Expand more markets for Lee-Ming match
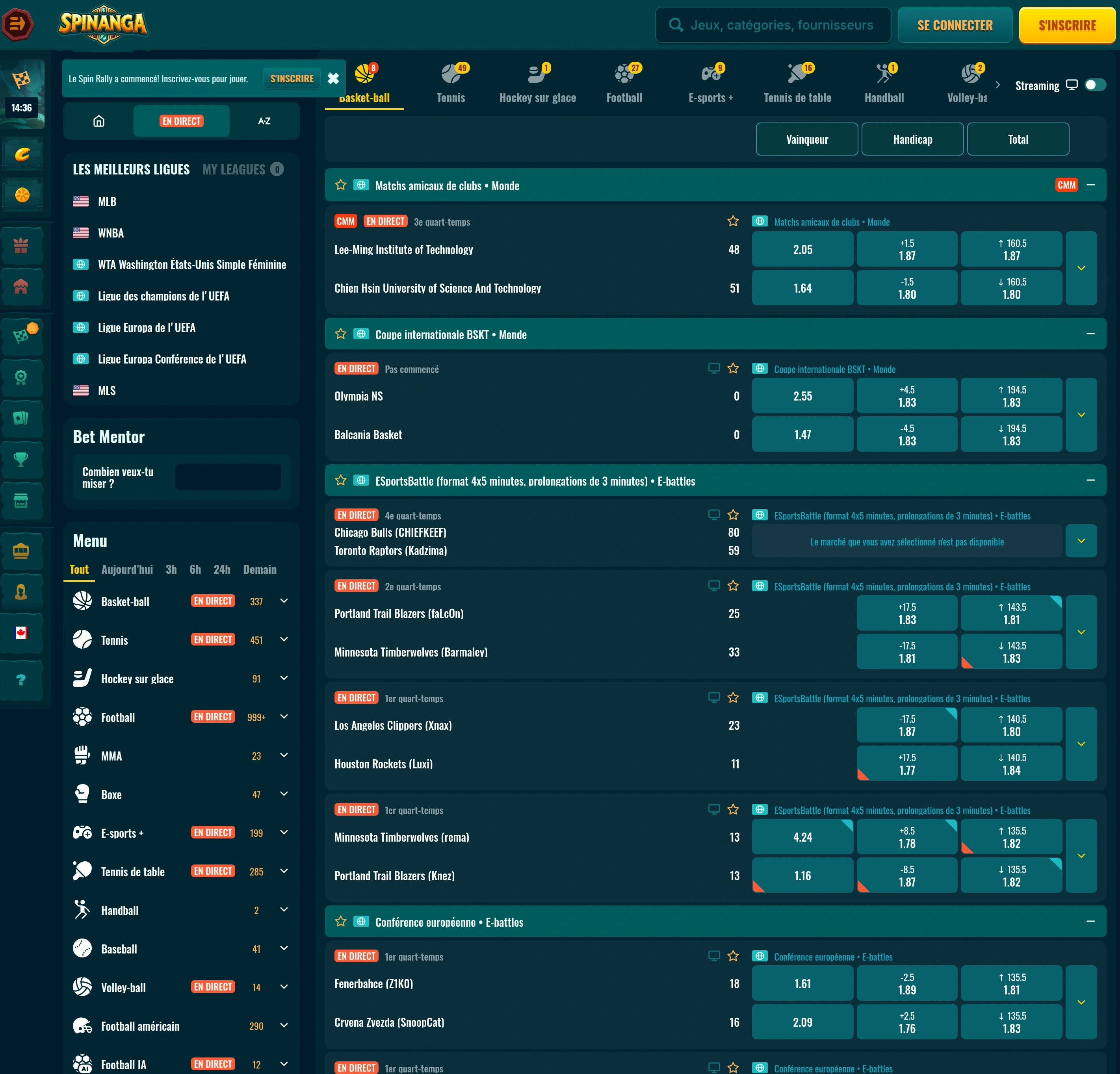1120x1074 pixels. (1081, 268)
